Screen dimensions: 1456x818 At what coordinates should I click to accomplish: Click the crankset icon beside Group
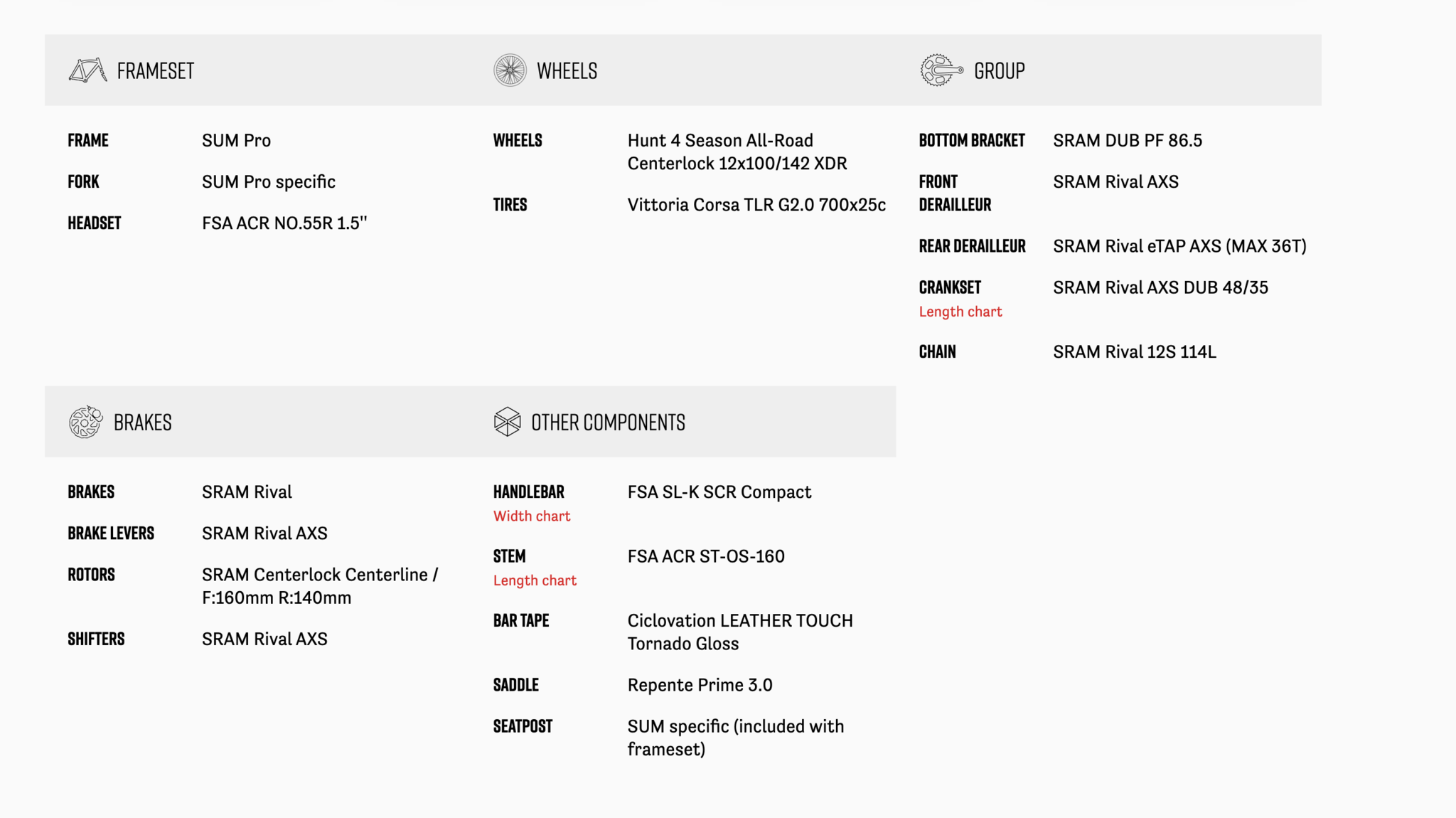tap(942, 70)
